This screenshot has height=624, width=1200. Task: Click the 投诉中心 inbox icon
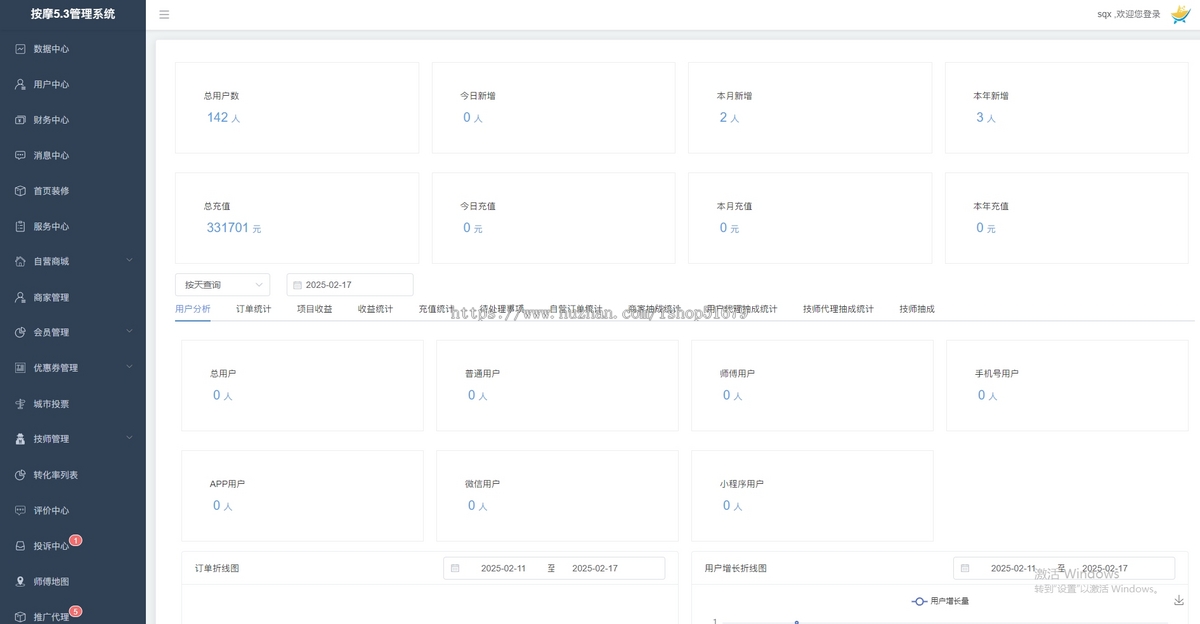pyautogui.click(x=20, y=546)
